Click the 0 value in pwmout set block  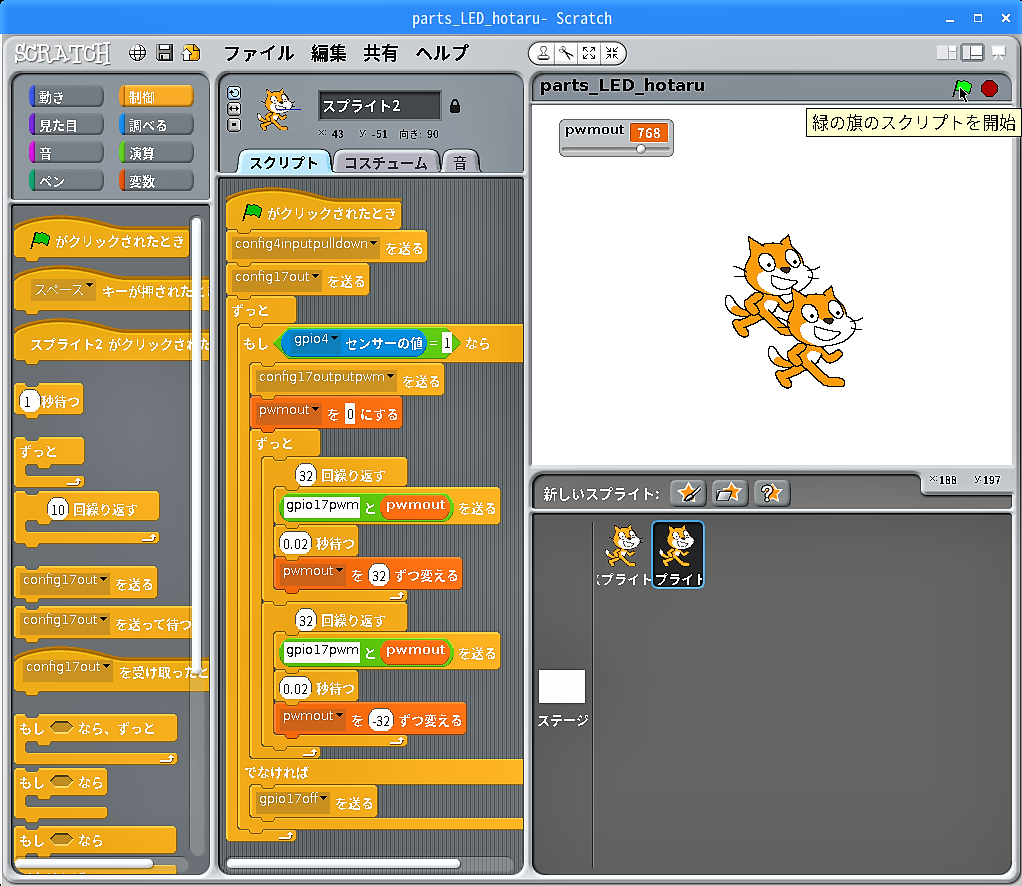(x=350, y=414)
